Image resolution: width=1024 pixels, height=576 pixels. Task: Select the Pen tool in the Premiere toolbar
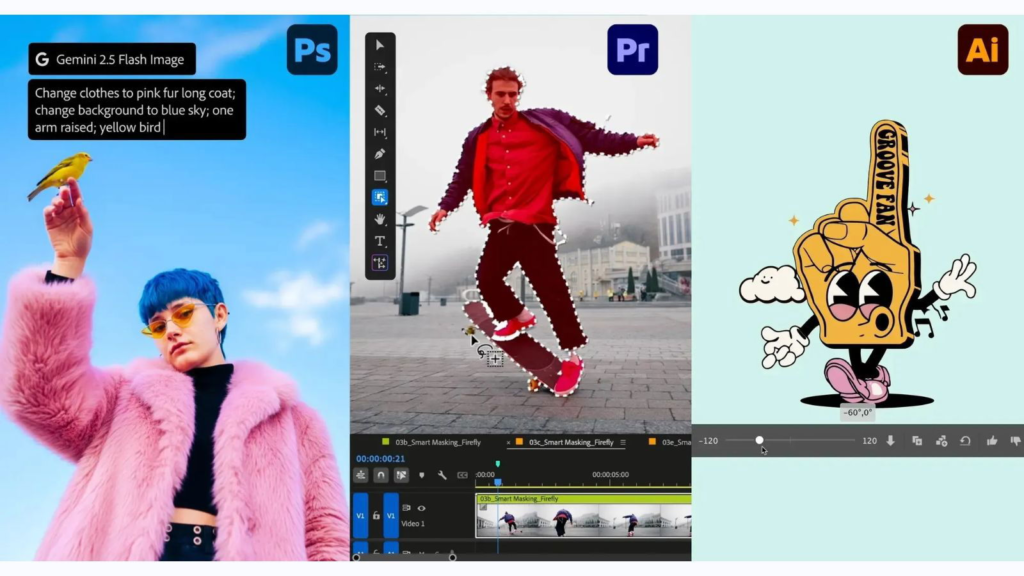point(380,154)
